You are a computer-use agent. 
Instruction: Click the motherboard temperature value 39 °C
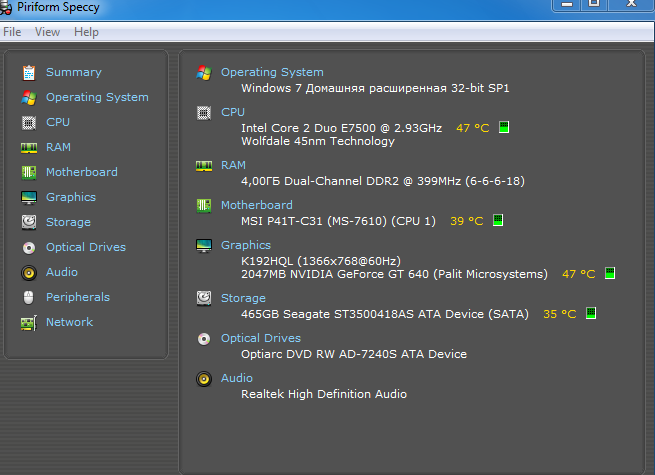tap(467, 221)
